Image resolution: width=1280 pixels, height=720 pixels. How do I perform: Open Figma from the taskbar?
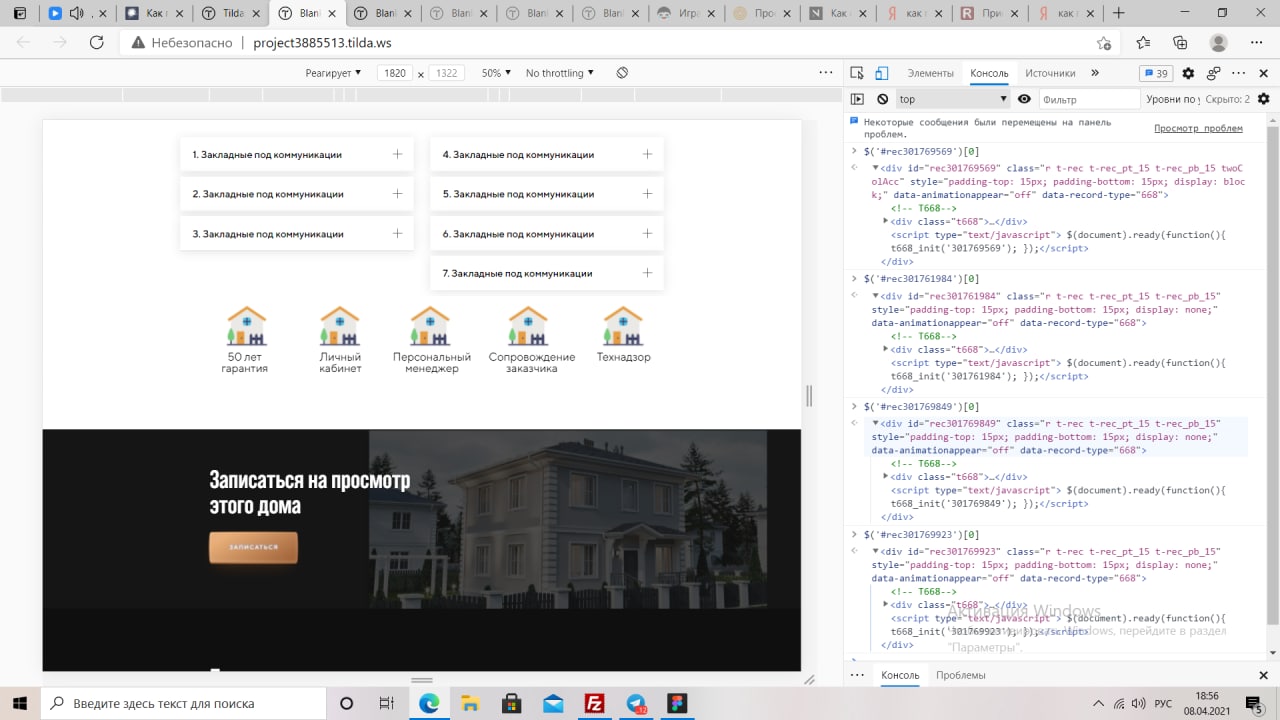tap(679, 703)
